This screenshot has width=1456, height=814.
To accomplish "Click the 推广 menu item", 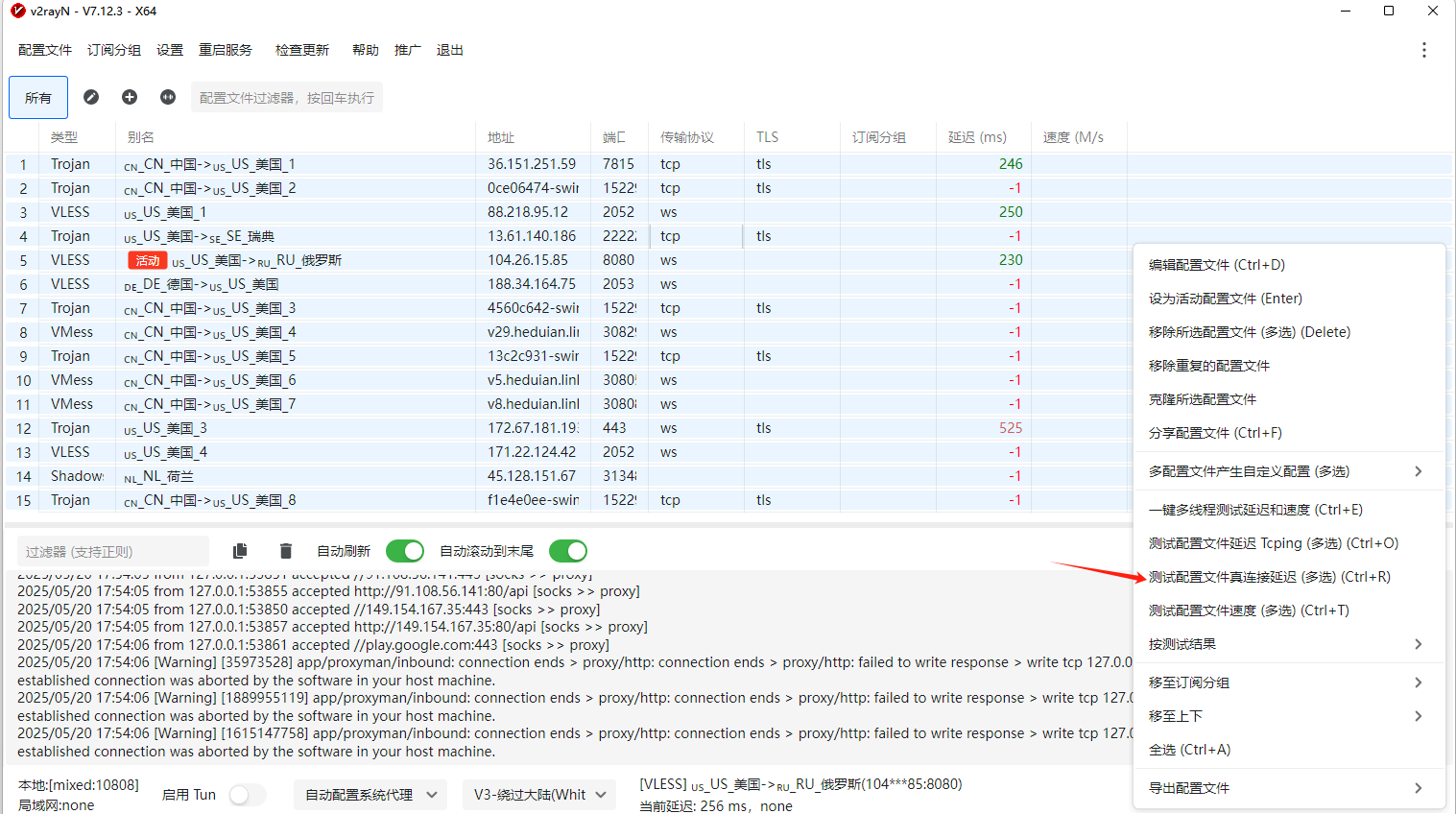I will pyautogui.click(x=408, y=50).
